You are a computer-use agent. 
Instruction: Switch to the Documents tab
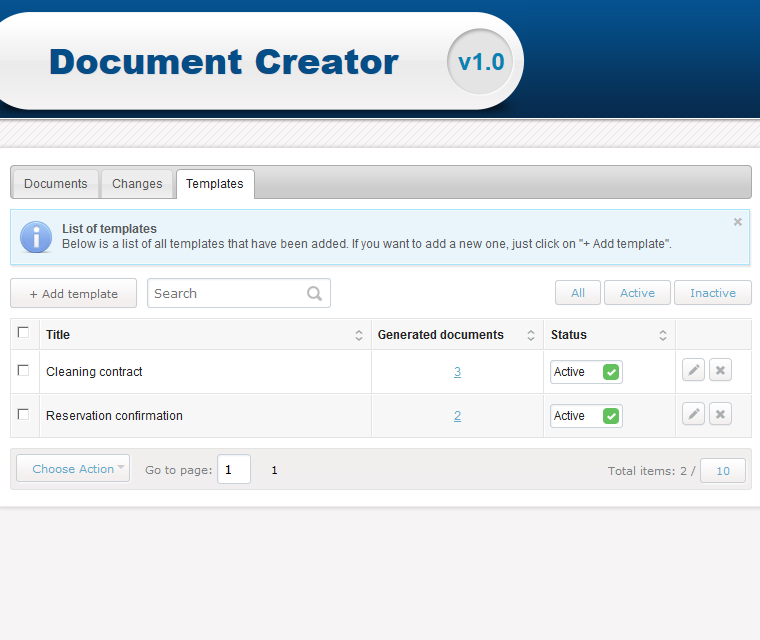(x=56, y=184)
